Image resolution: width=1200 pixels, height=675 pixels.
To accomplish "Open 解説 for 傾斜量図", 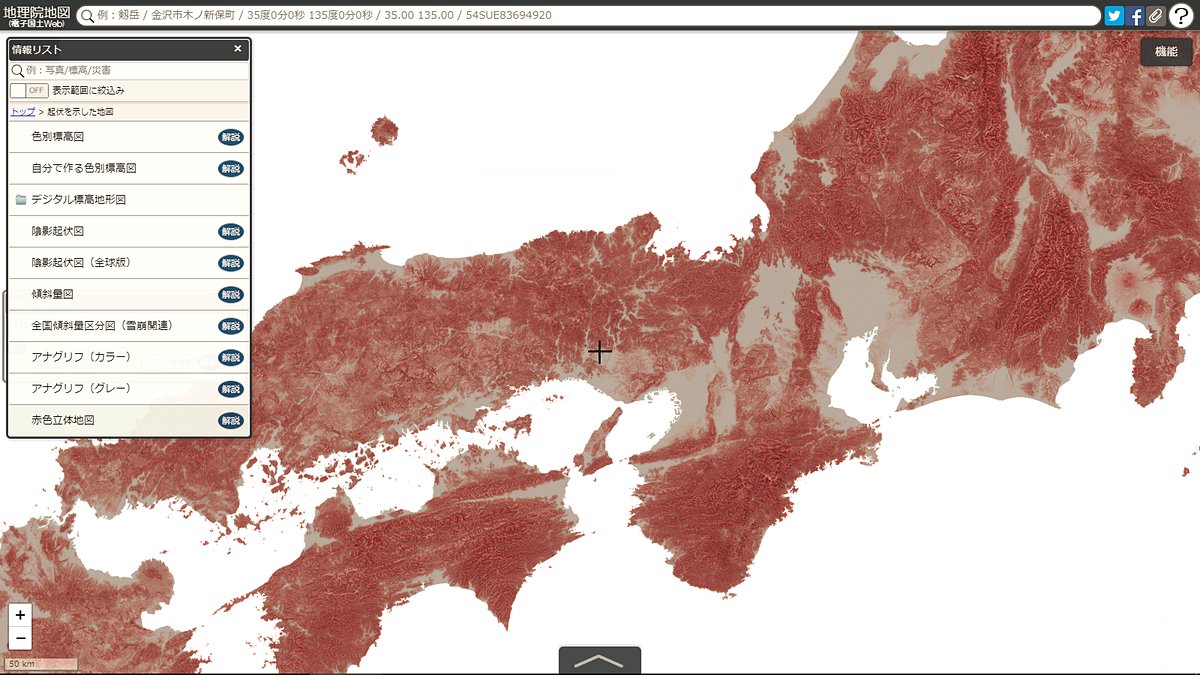I will point(231,294).
